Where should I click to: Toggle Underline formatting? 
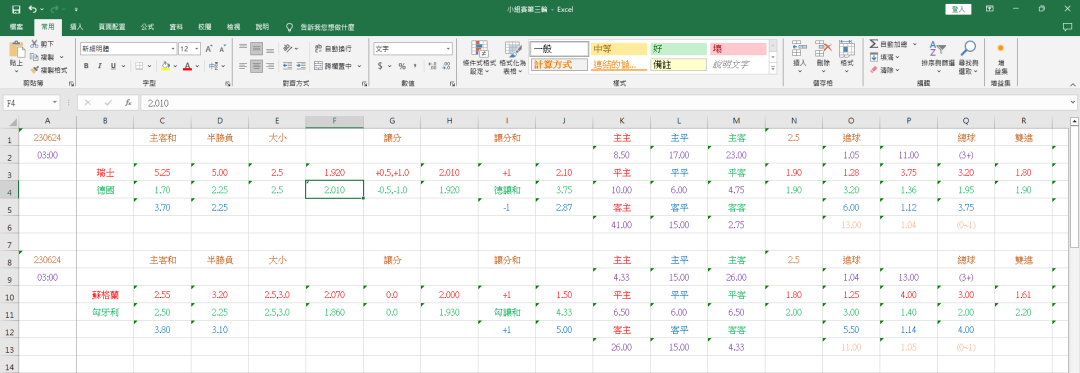coord(113,66)
